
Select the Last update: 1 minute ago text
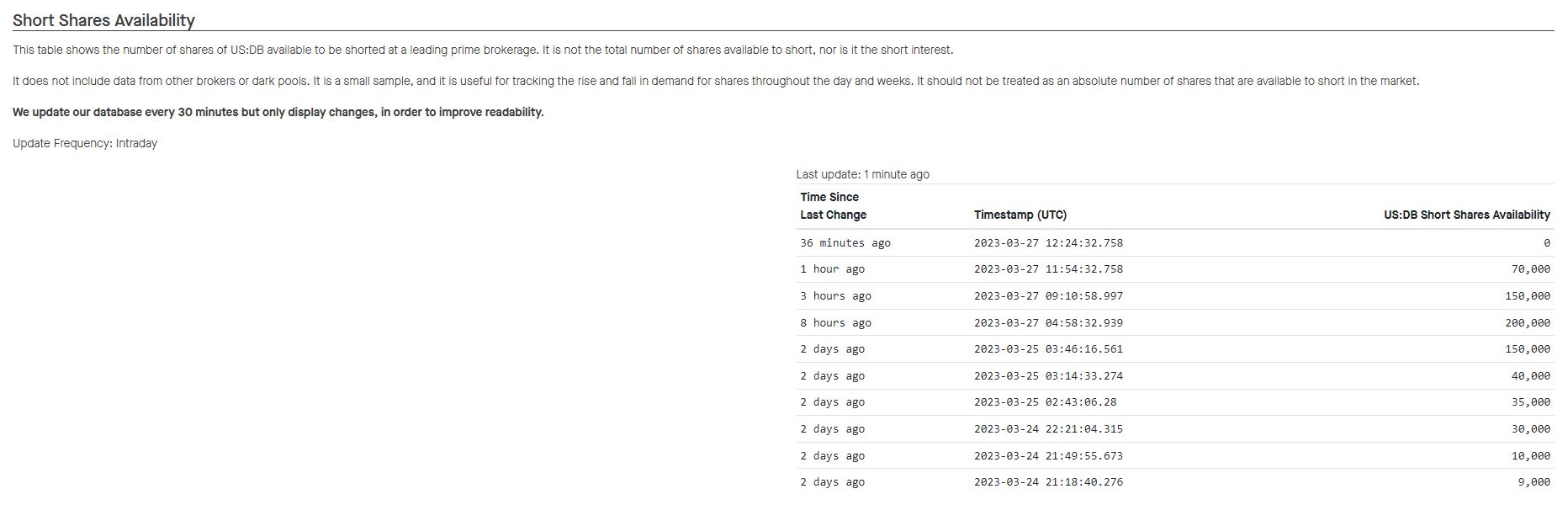(x=862, y=174)
